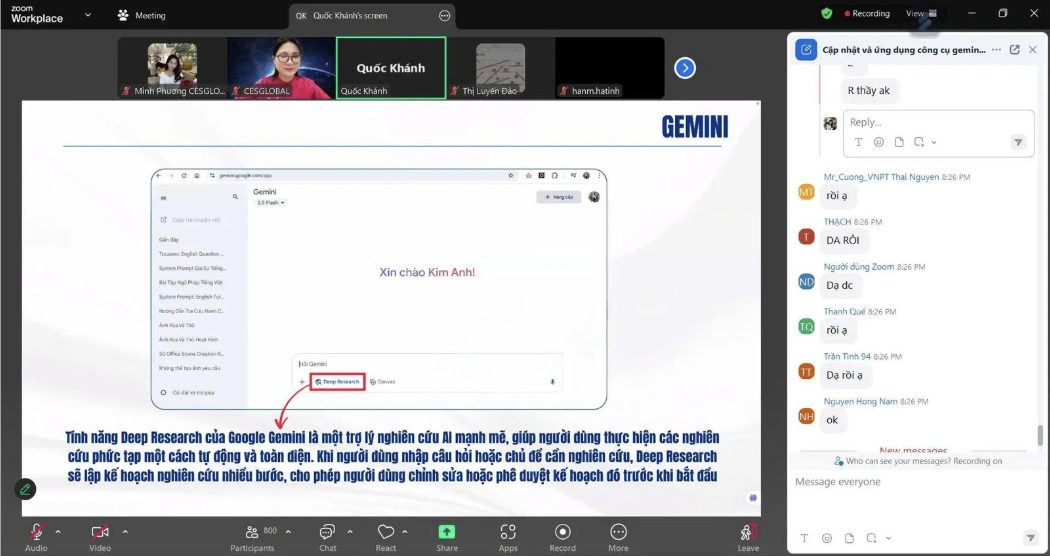The image size is (1050, 556).
Task: Click the TQ avatar of Thanh Quê
Action: point(806,327)
